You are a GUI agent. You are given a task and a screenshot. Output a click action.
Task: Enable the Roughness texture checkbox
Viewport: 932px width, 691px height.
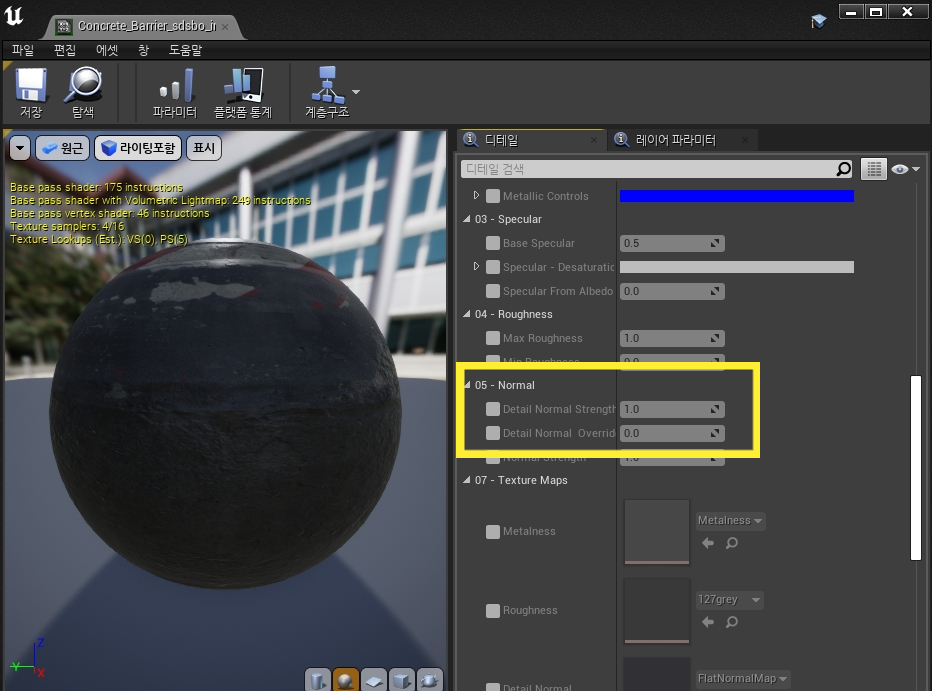[493, 610]
